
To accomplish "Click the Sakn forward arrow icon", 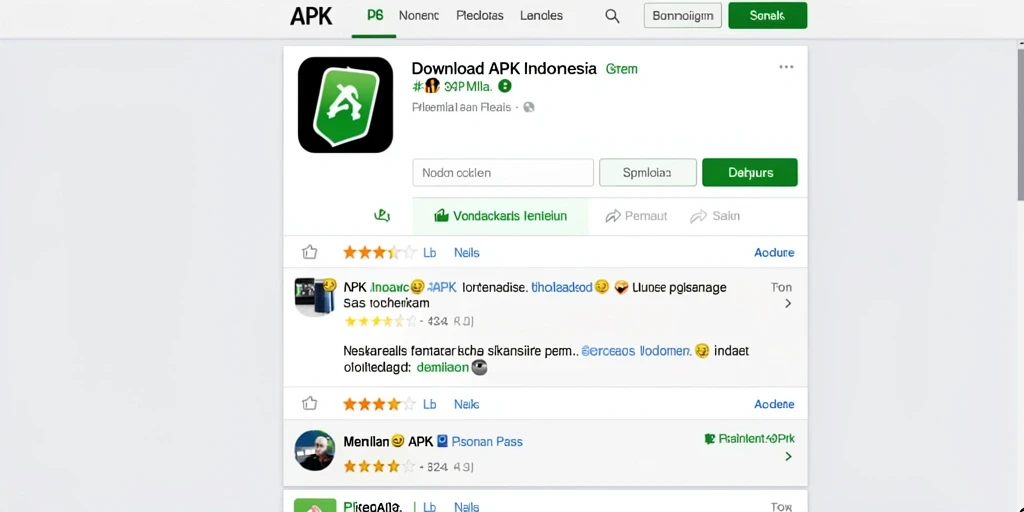I will pyautogui.click(x=699, y=216).
